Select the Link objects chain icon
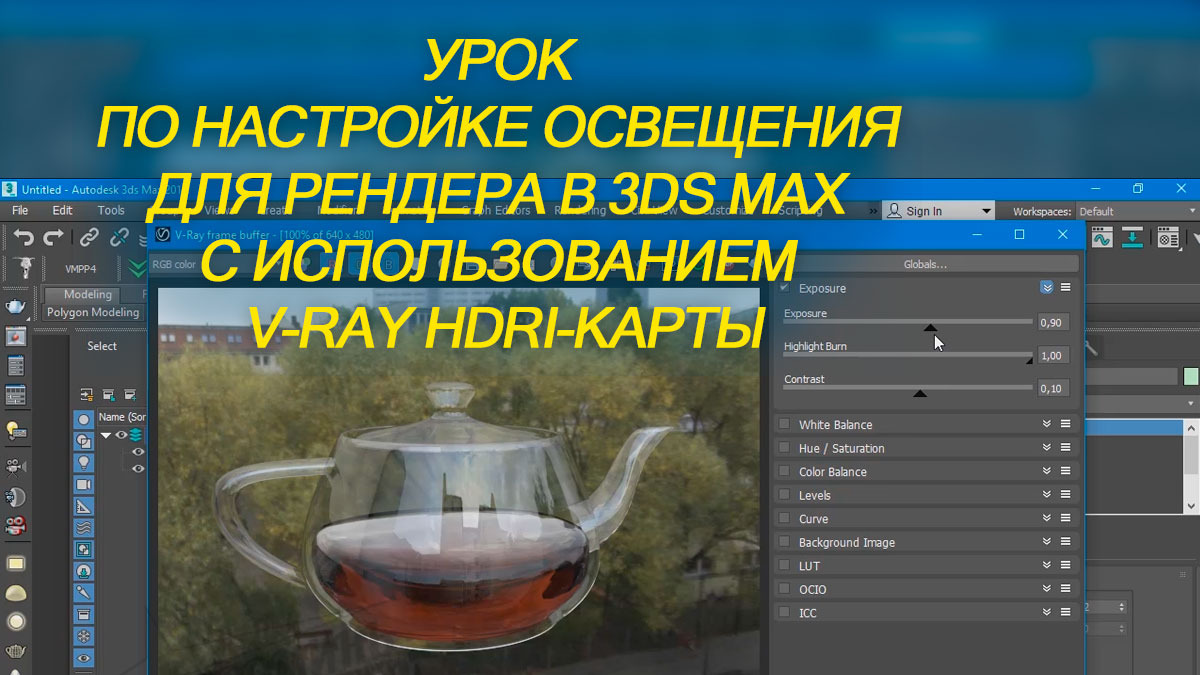 click(89, 238)
